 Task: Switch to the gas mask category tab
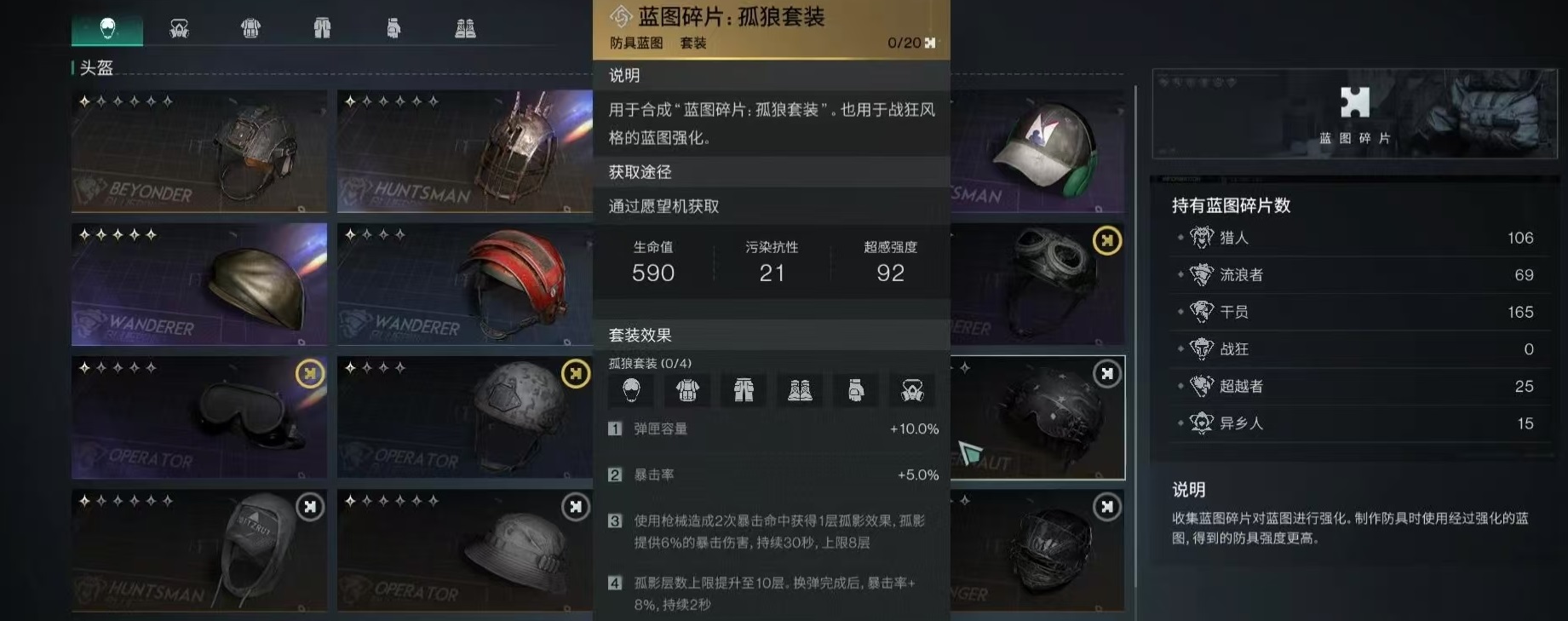(x=179, y=29)
